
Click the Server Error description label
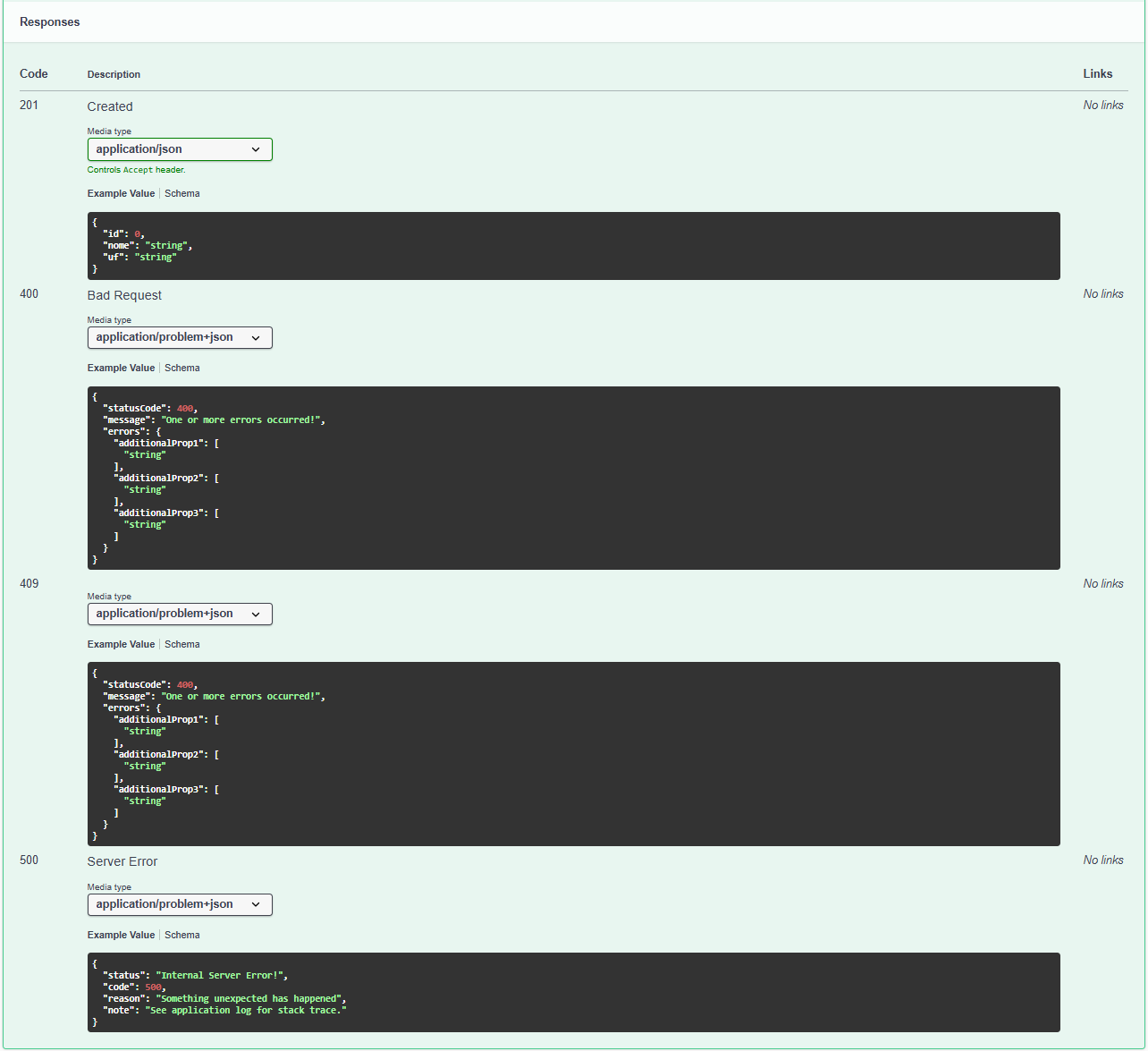[x=122, y=861]
